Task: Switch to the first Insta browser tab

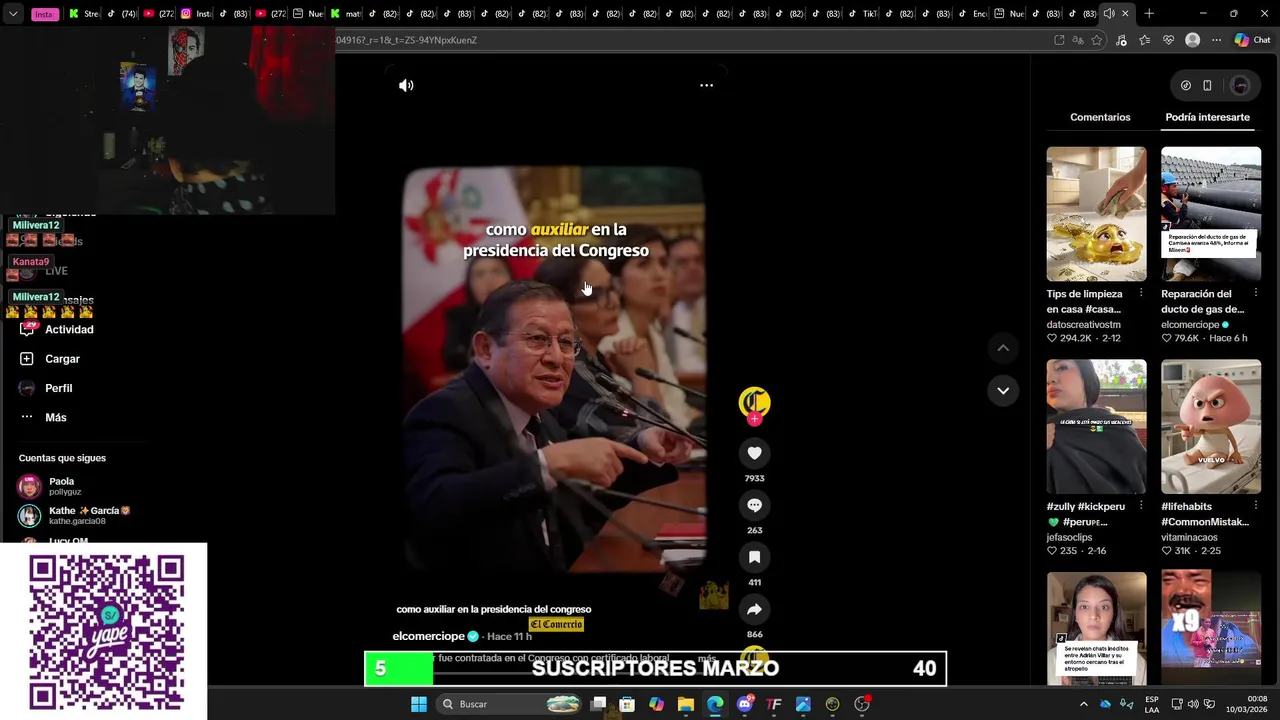Action: (46, 14)
